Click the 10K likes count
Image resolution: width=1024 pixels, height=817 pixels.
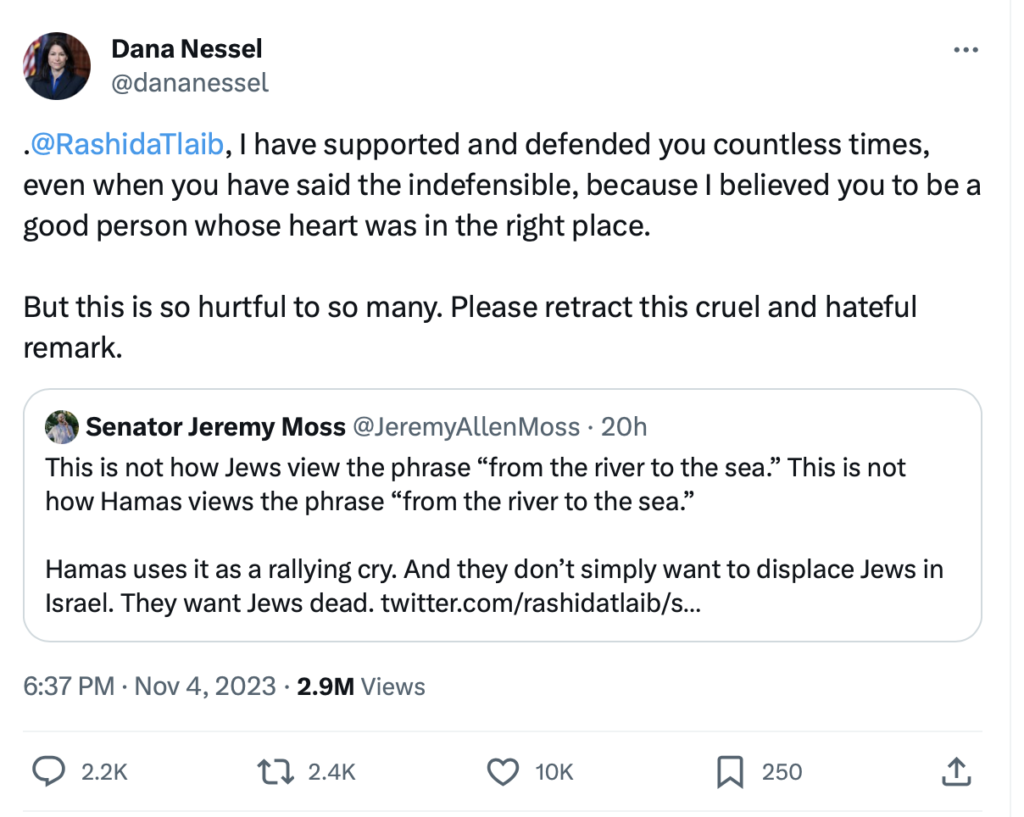pyautogui.click(x=554, y=771)
